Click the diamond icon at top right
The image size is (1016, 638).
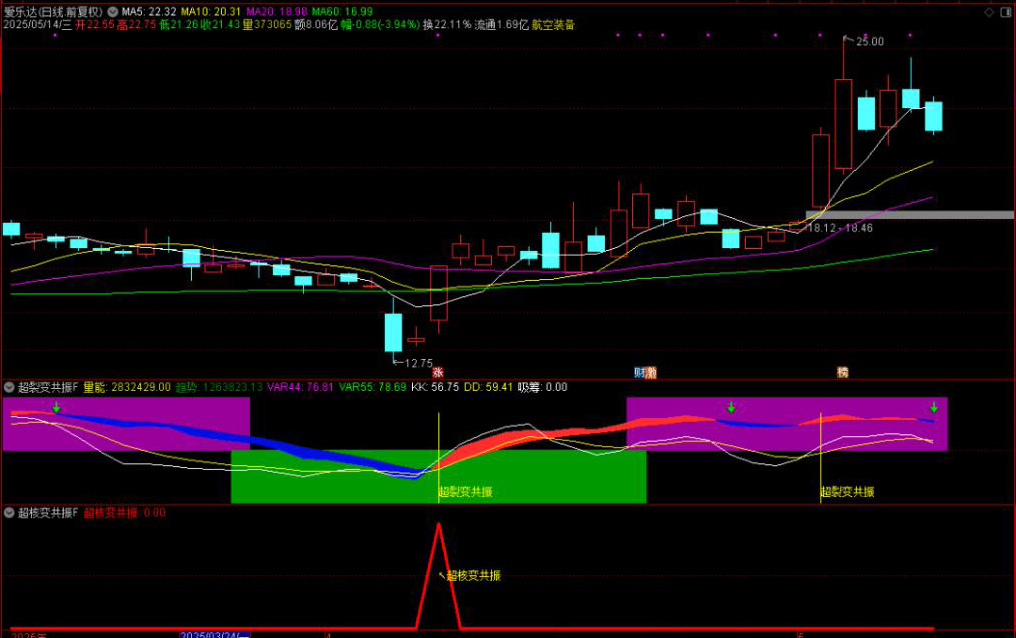tap(985, 11)
